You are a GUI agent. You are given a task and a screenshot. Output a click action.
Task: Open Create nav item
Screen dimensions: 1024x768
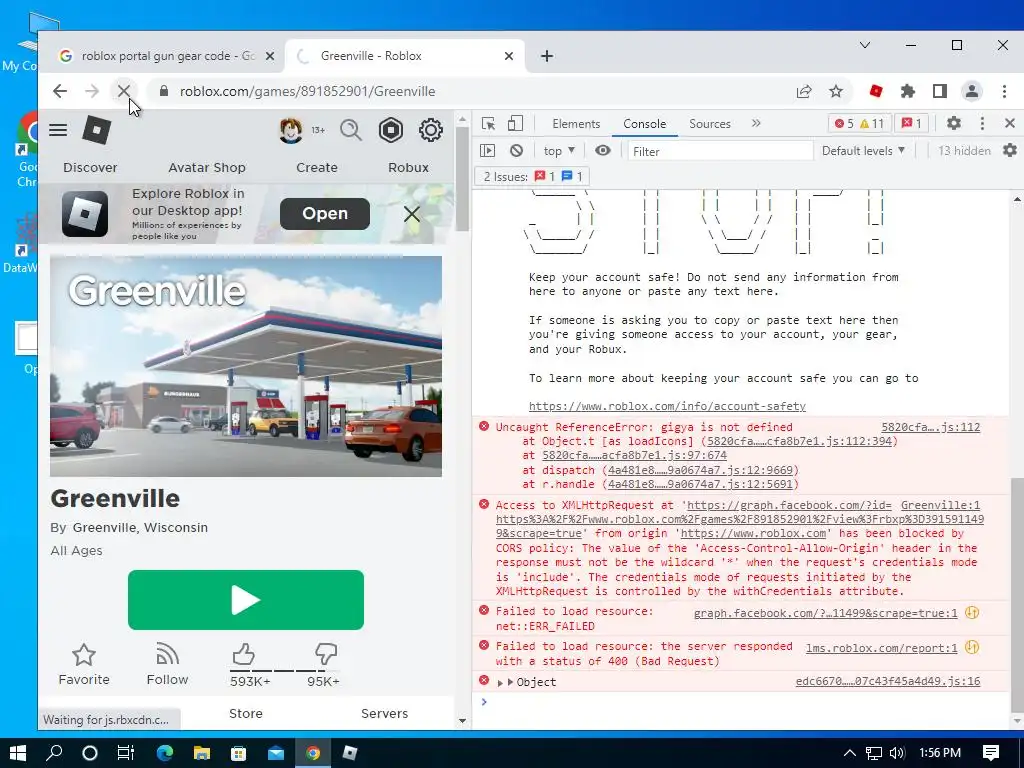point(317,167)
